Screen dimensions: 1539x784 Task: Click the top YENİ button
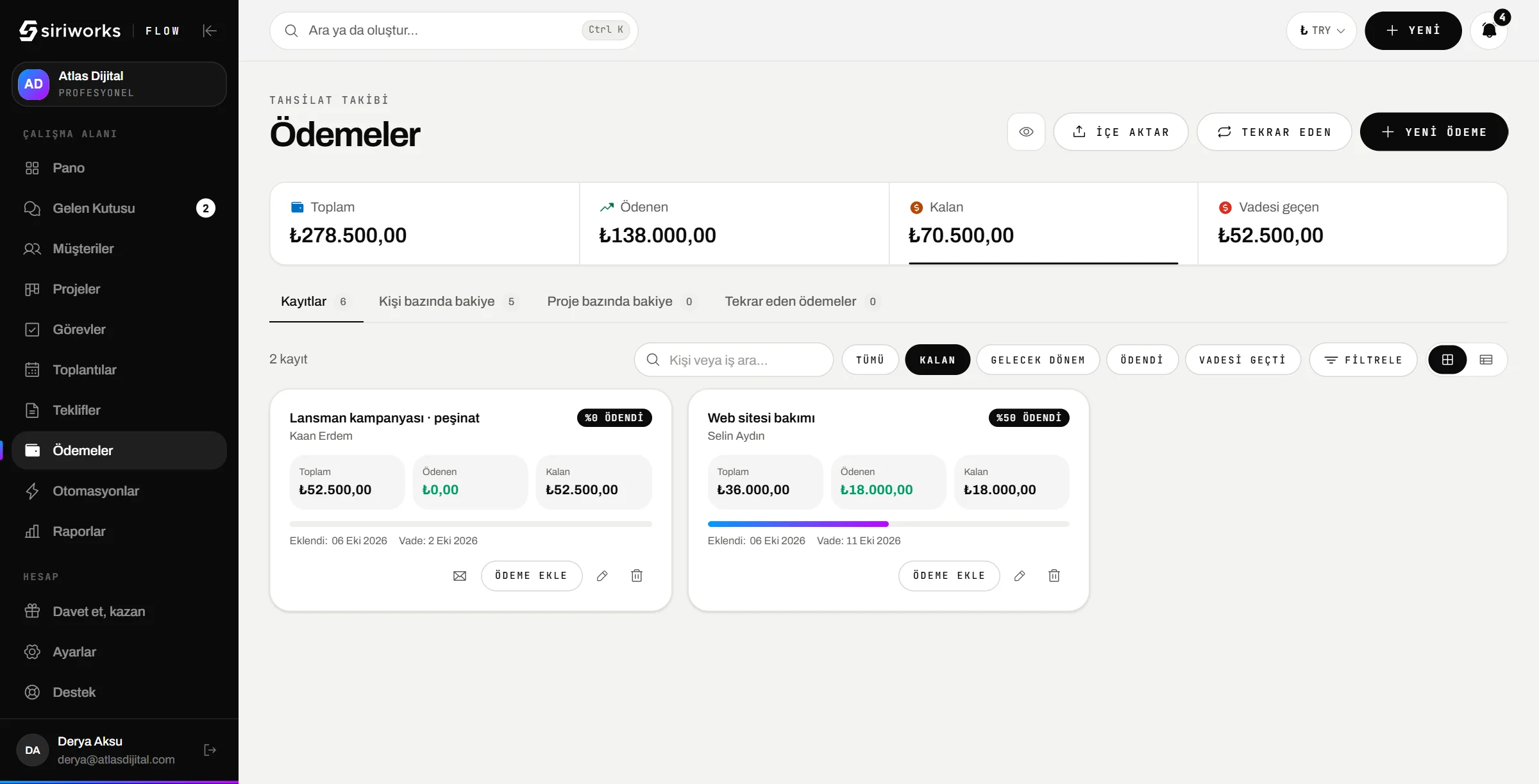[x=1413, y=30]
